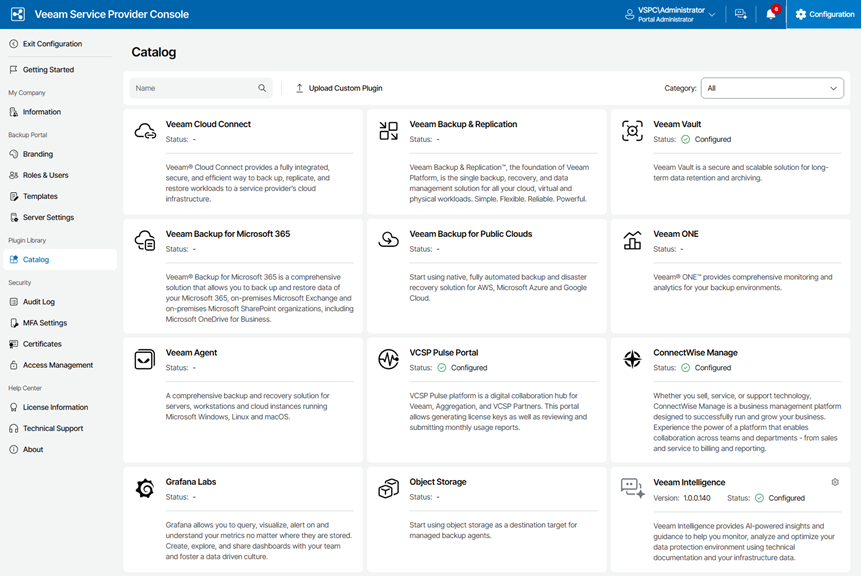Click the Veeam Intelligence chat sparkle icon
Viewport: 862px width, 576px height.
click(632, 488)
